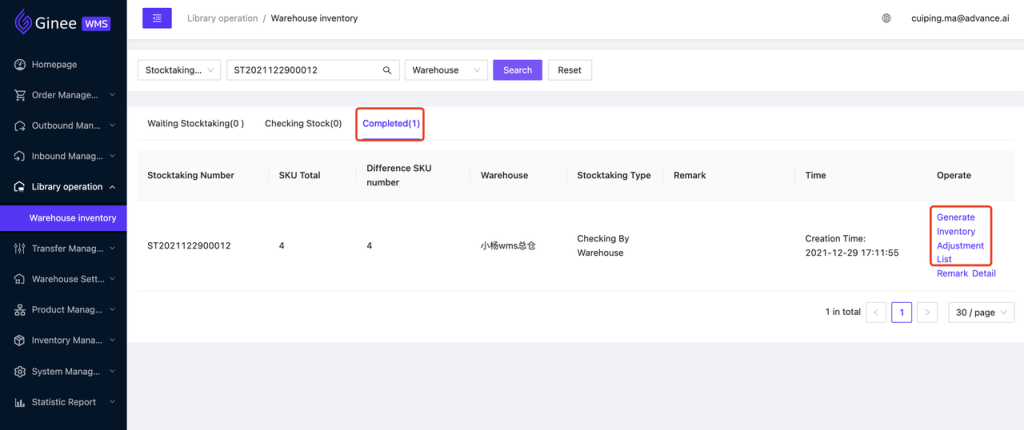Click the globe language icon

pyautogui.click(x=886, y=18)
